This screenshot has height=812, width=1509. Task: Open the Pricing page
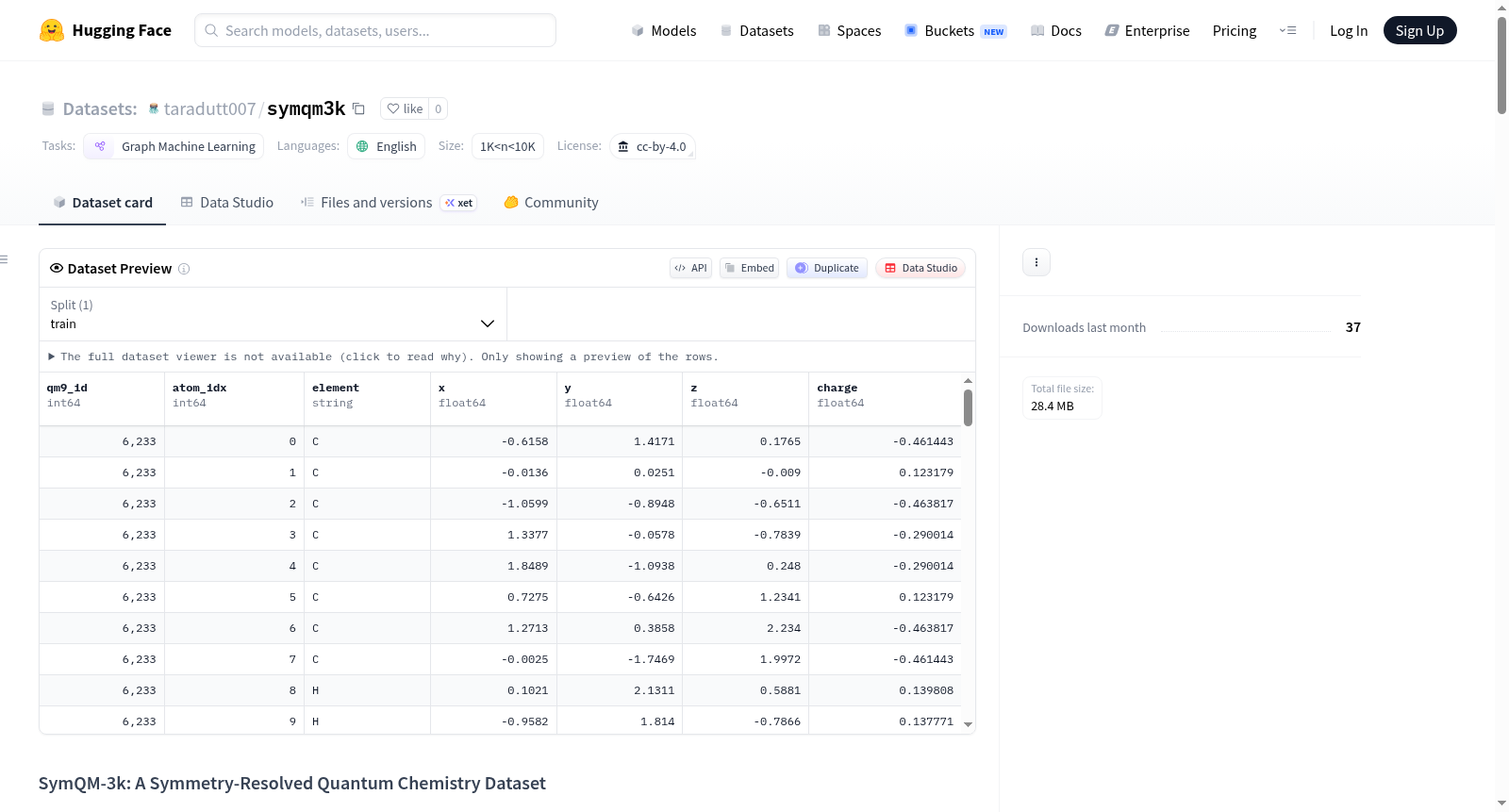[1235, 30]
